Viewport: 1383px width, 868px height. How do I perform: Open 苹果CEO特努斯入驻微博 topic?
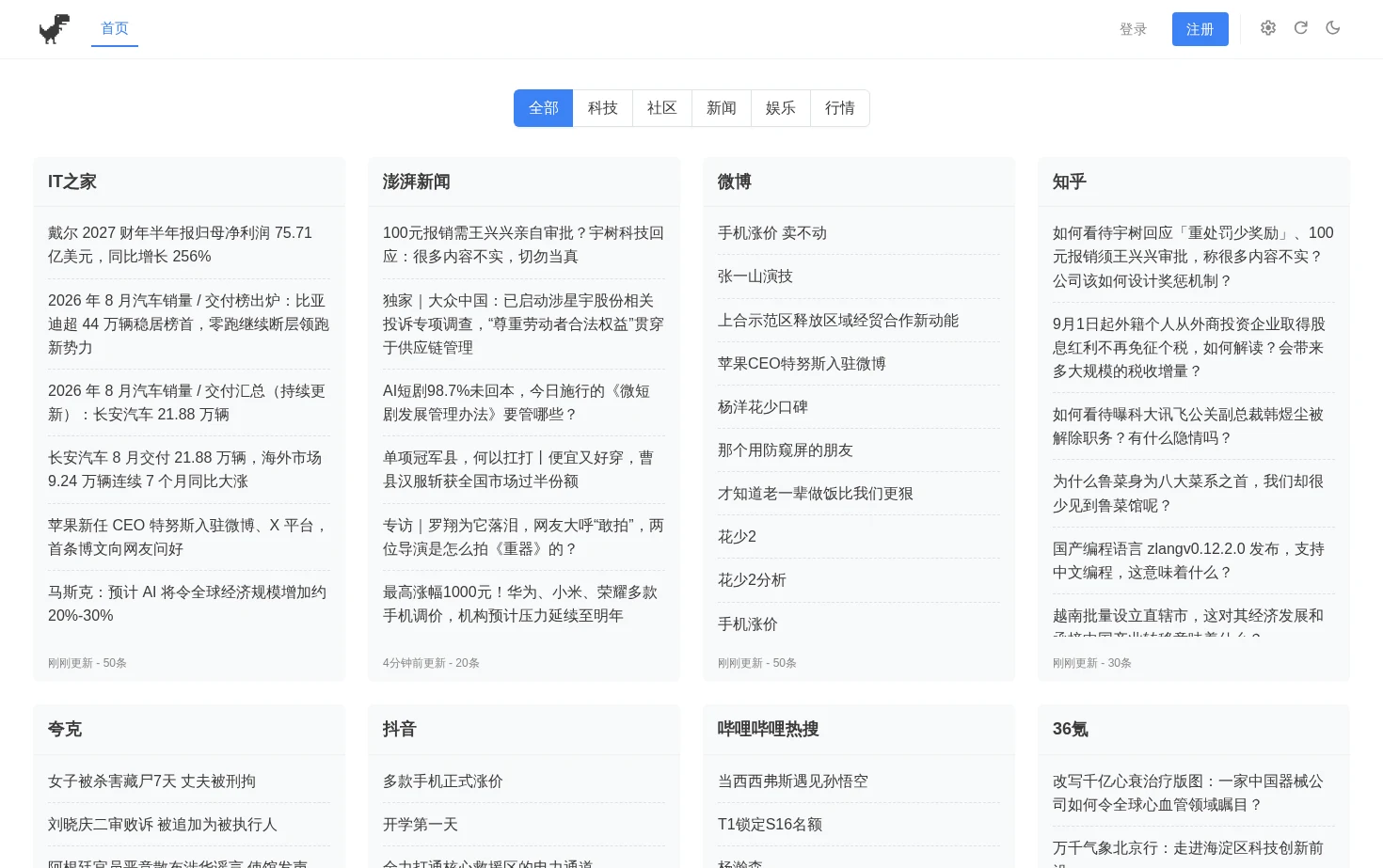pyautogui.click(x=802, y=364)
